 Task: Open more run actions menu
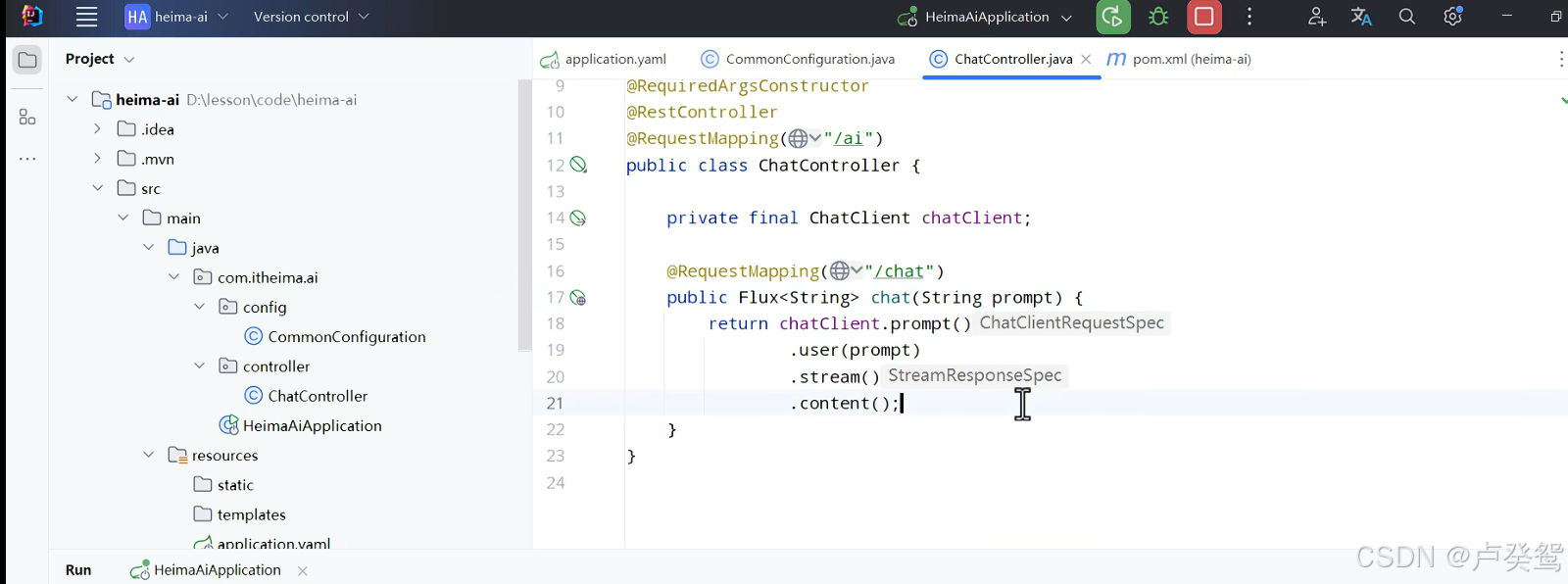pyautogui.click(x=1249, y=17)
